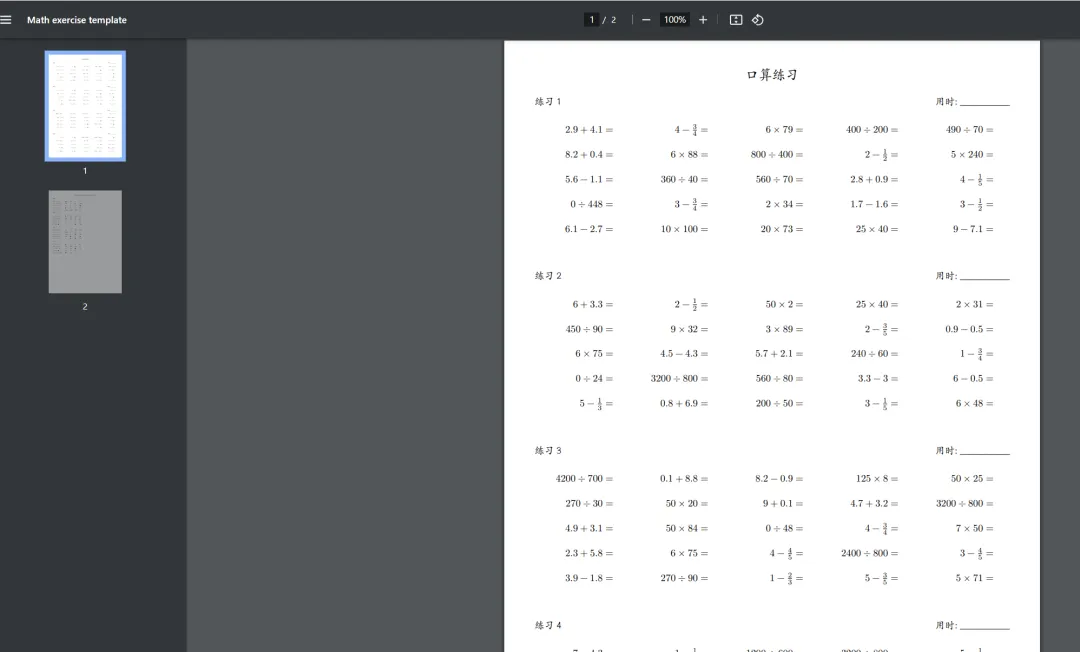
Task: Toggle the sidebar hamburger menu
Action: pos(6,20)
